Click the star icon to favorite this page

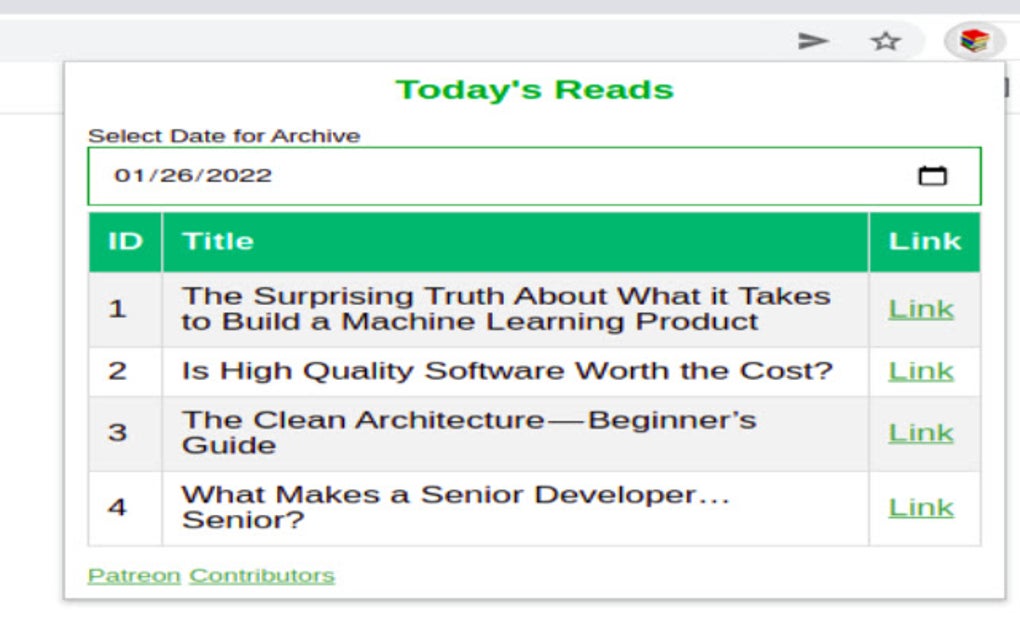click(x=883, y=41)
